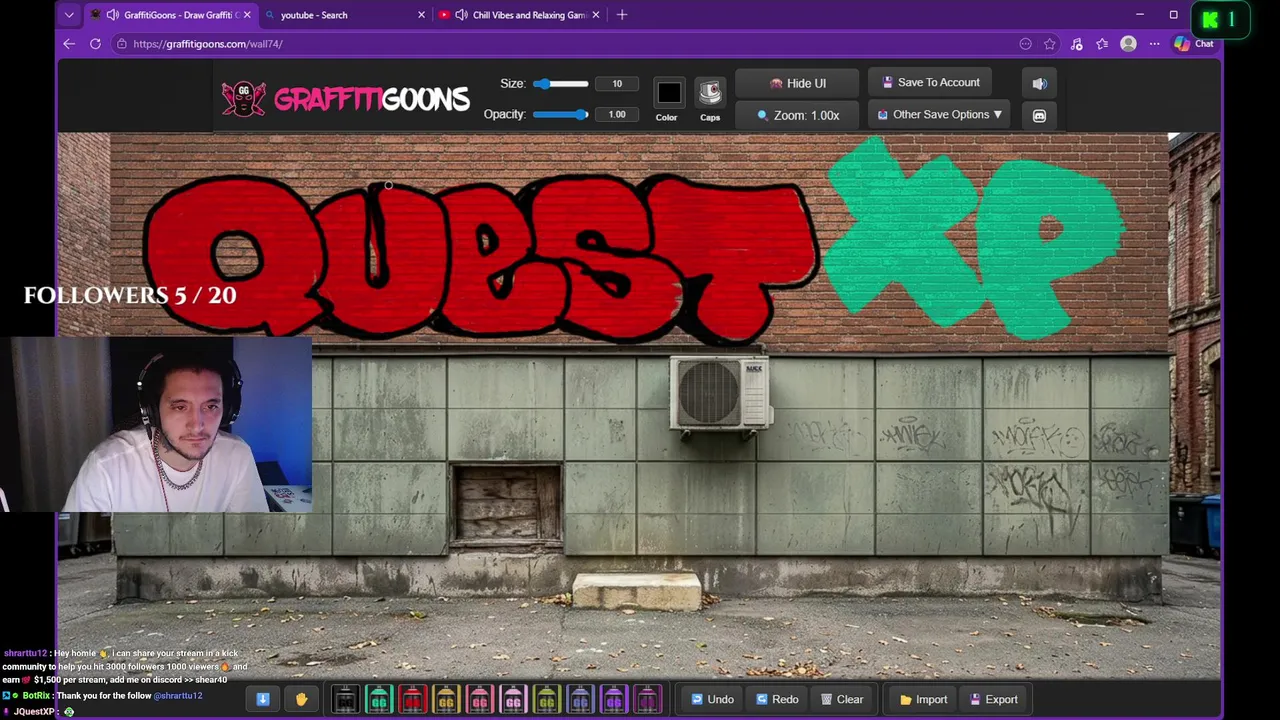Reload the page in the browser

pyautogui.click(x=95, y=44)
